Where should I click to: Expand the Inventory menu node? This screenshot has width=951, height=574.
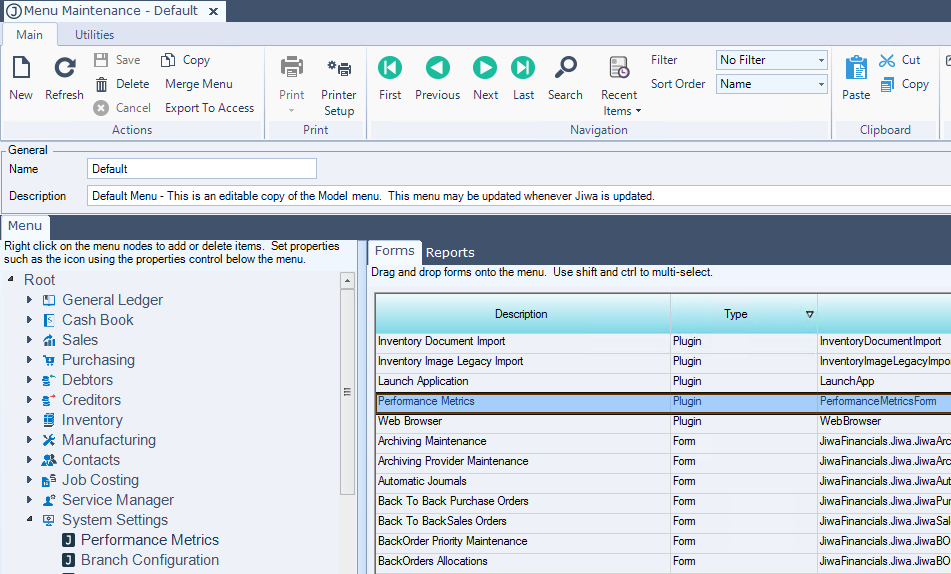[30, 420]
